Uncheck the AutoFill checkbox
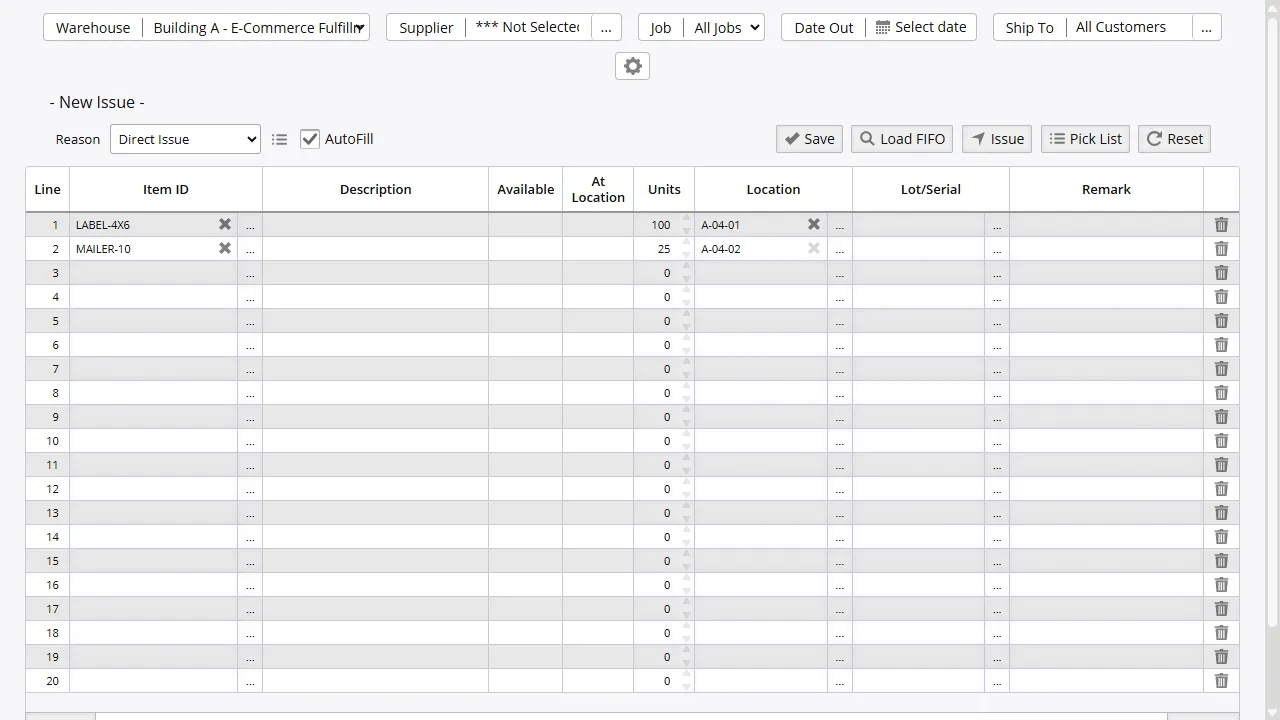1280x720 pixels. click(x=310, y=138)
